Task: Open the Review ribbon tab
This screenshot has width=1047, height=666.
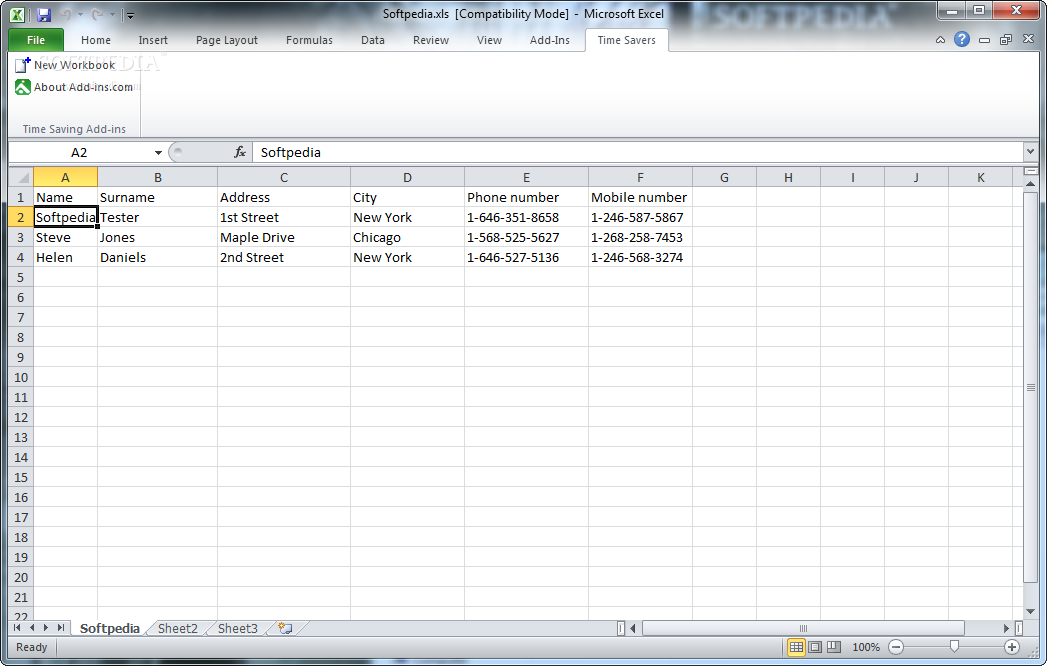Action: coord(431,40)
